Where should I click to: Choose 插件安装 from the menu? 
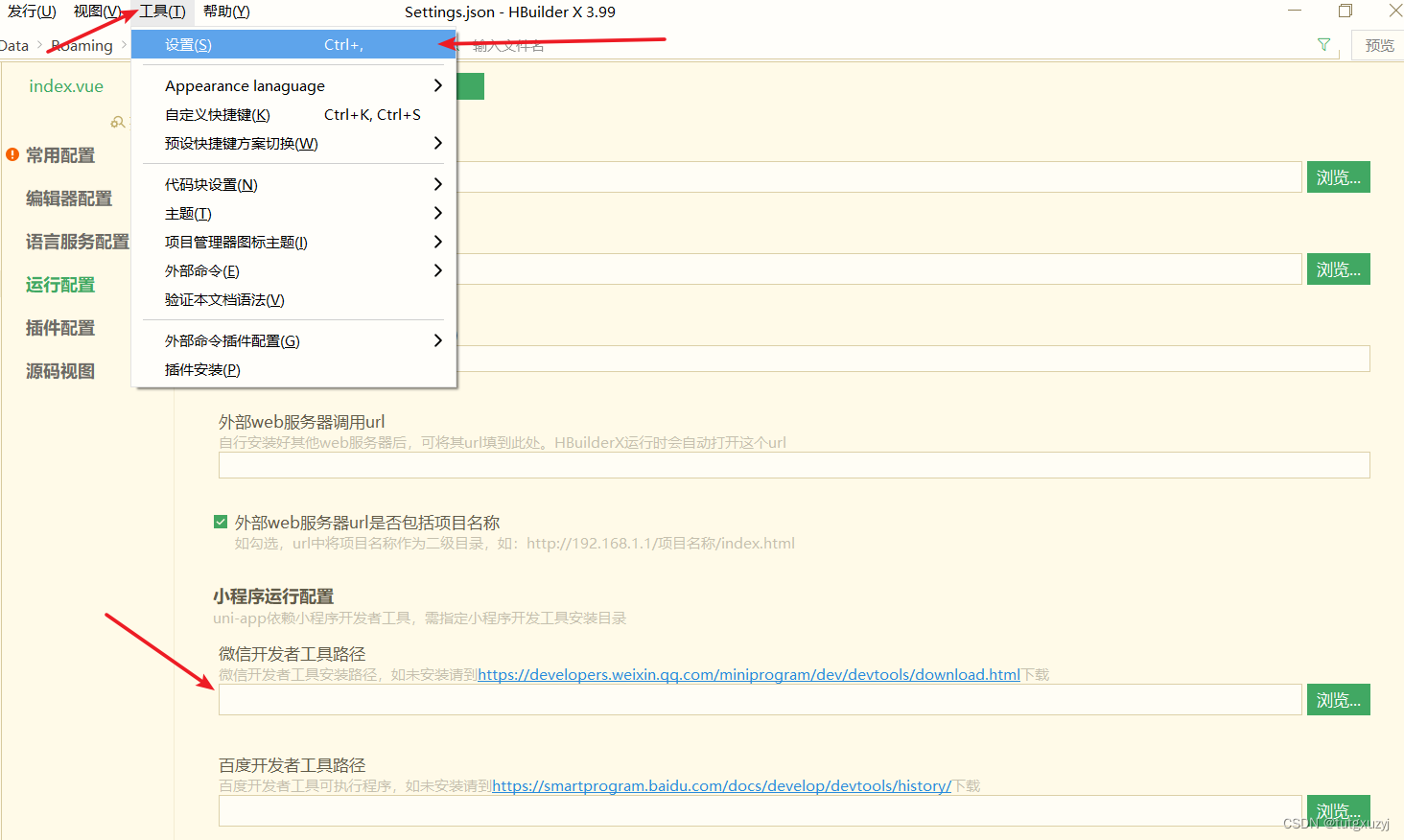coord(202,369)
